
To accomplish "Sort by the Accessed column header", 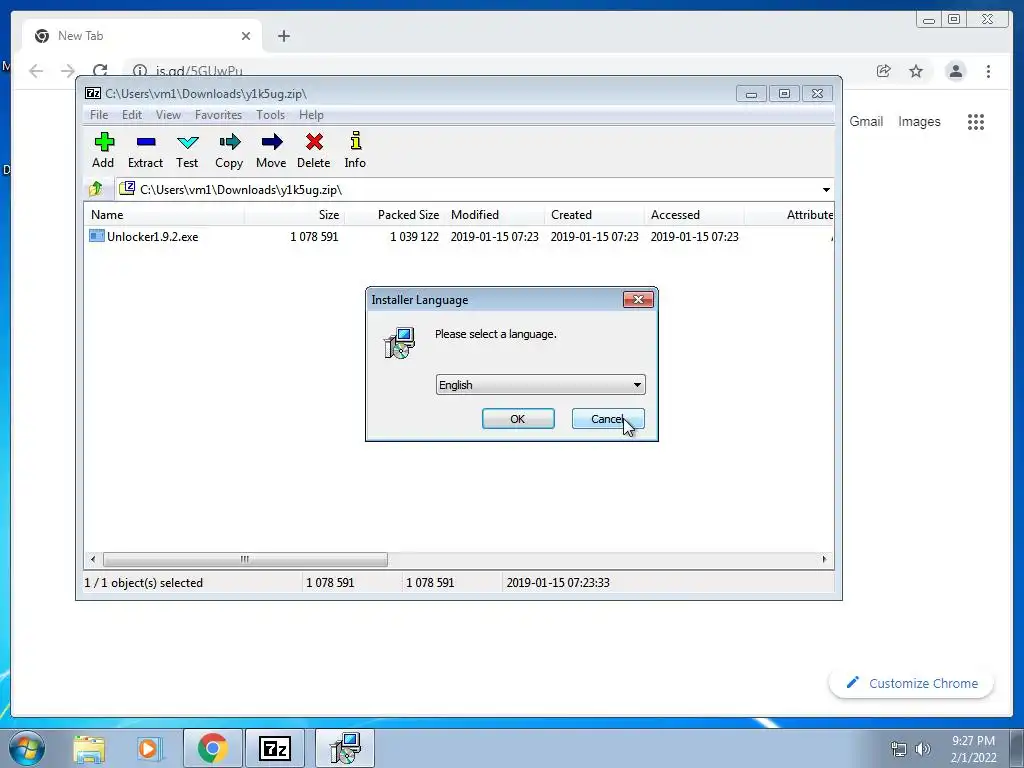I will [x=694, y=215].
